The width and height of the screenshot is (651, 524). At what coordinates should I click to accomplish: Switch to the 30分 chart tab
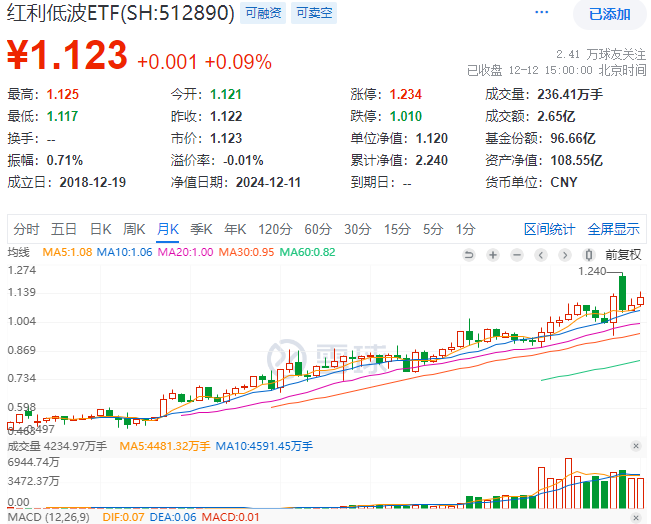pyautogui.click(x=357, y=229)
